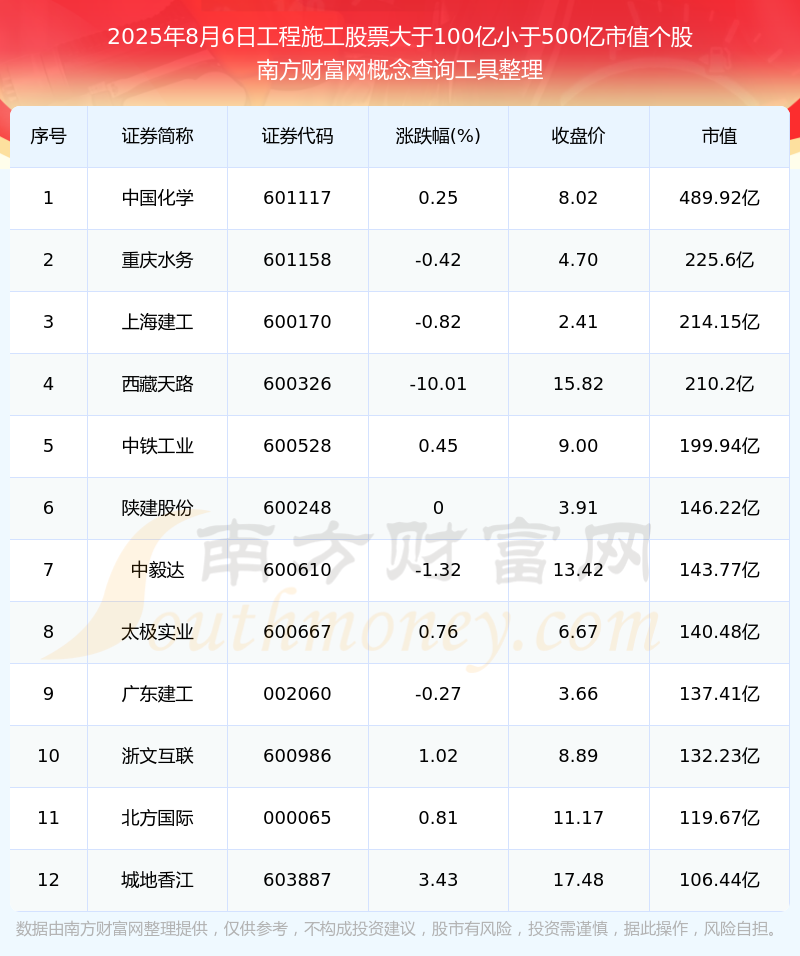800x956 pixels.
Task: Click closing price 6.67
Action: click(x=578, y=632)
